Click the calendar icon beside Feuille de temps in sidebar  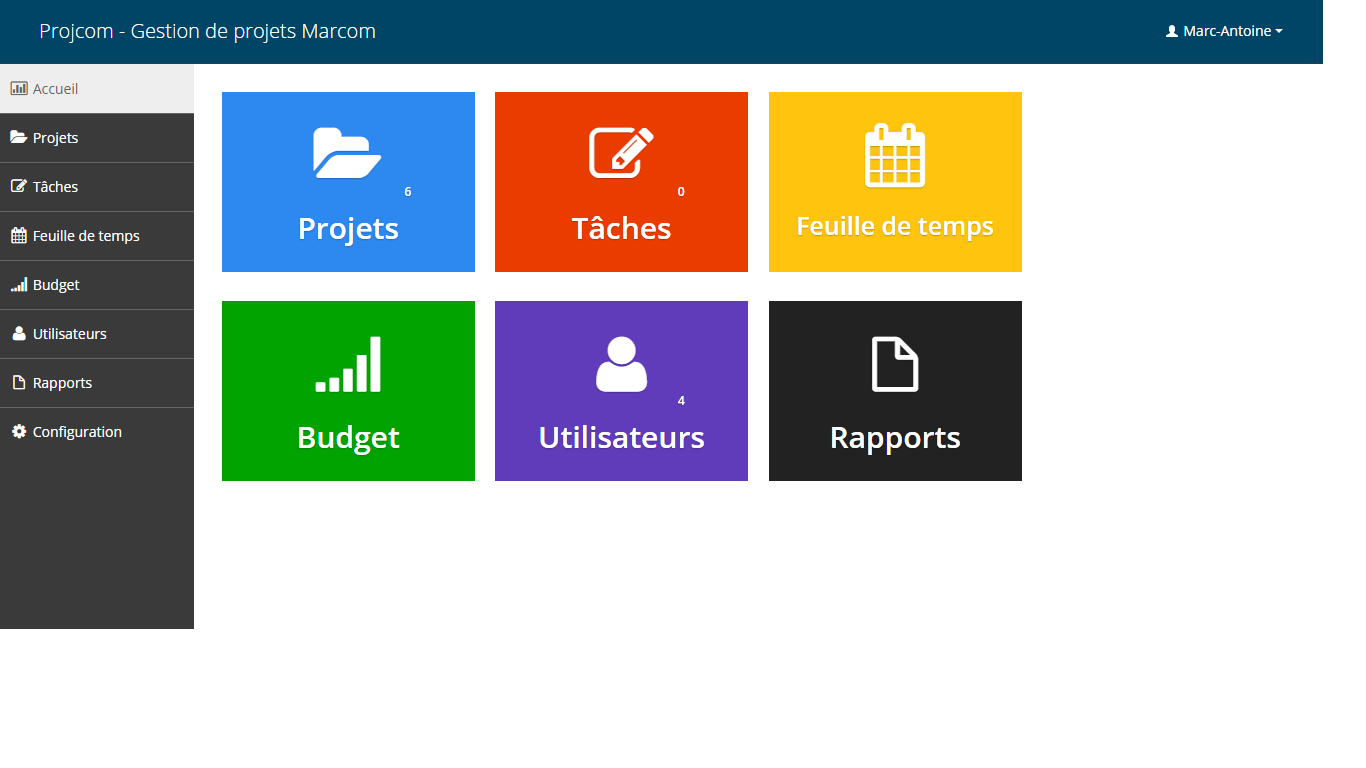click(x=18, y=236)
